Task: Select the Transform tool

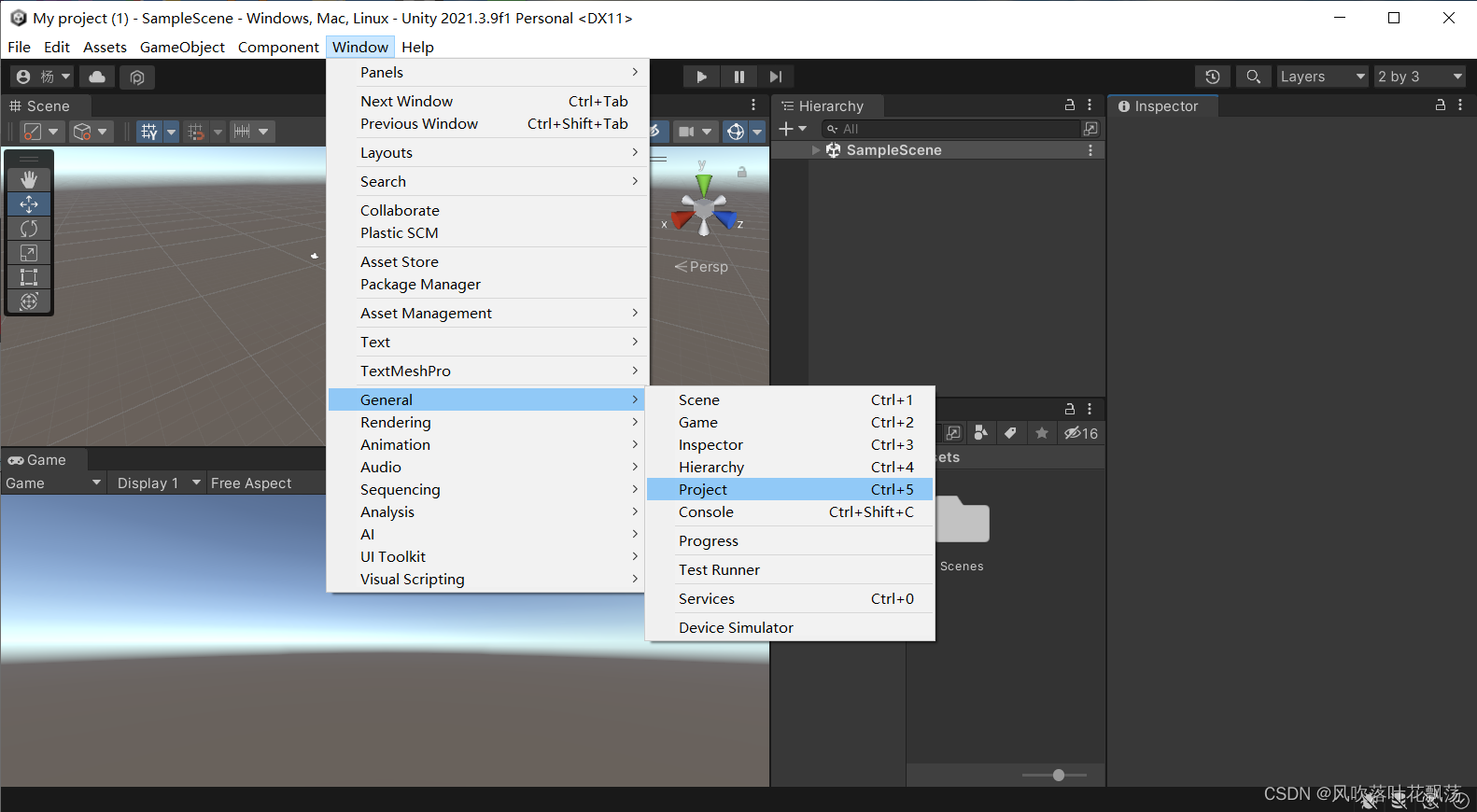Action: pos(29,301)
